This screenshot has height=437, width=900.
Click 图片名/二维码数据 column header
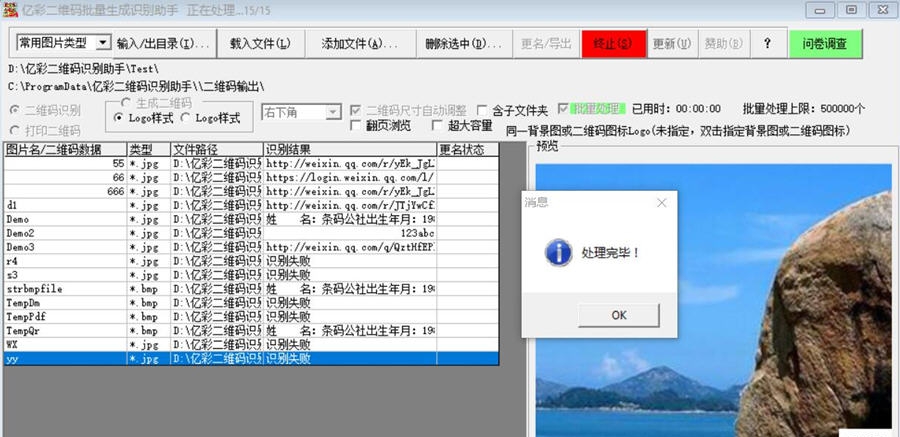65,150
